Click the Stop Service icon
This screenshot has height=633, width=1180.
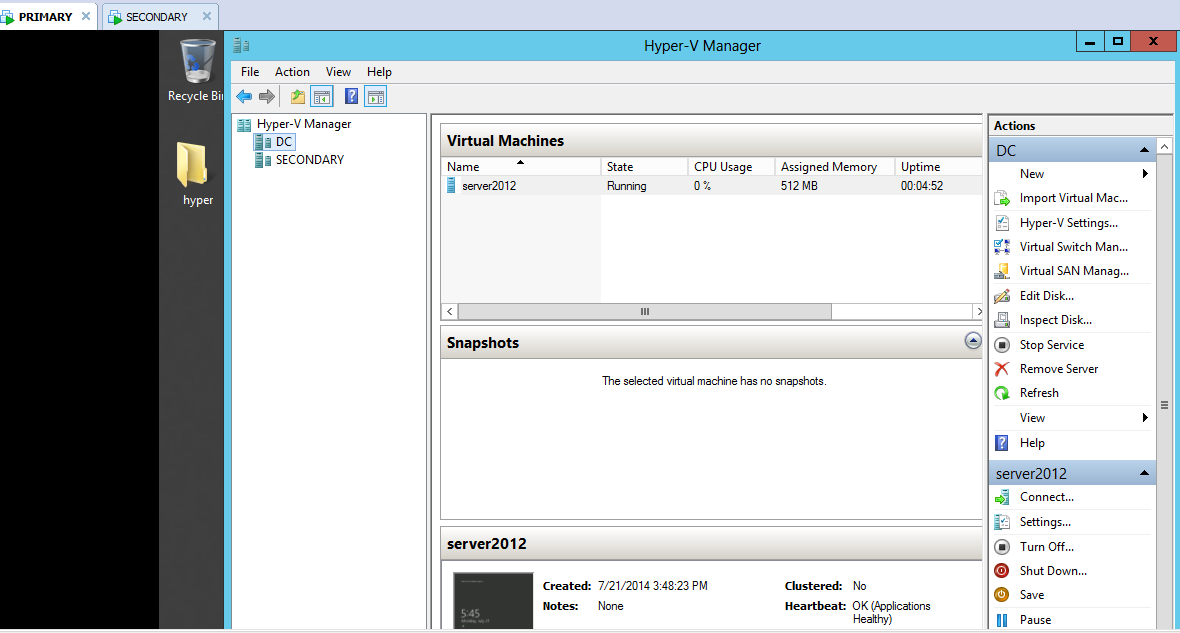tap(1002, 345)
